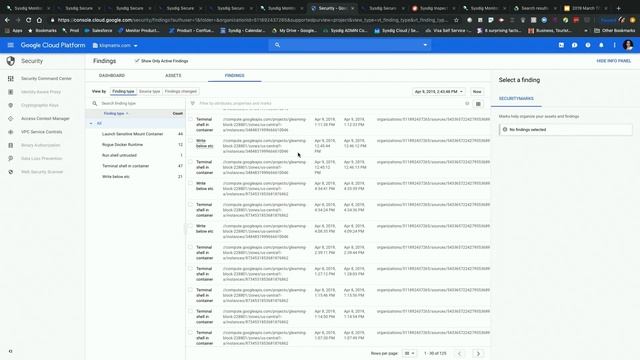Open the Apr 9 2019 date time dropdown
Viewport: 640px width, 360px height.
438,91
